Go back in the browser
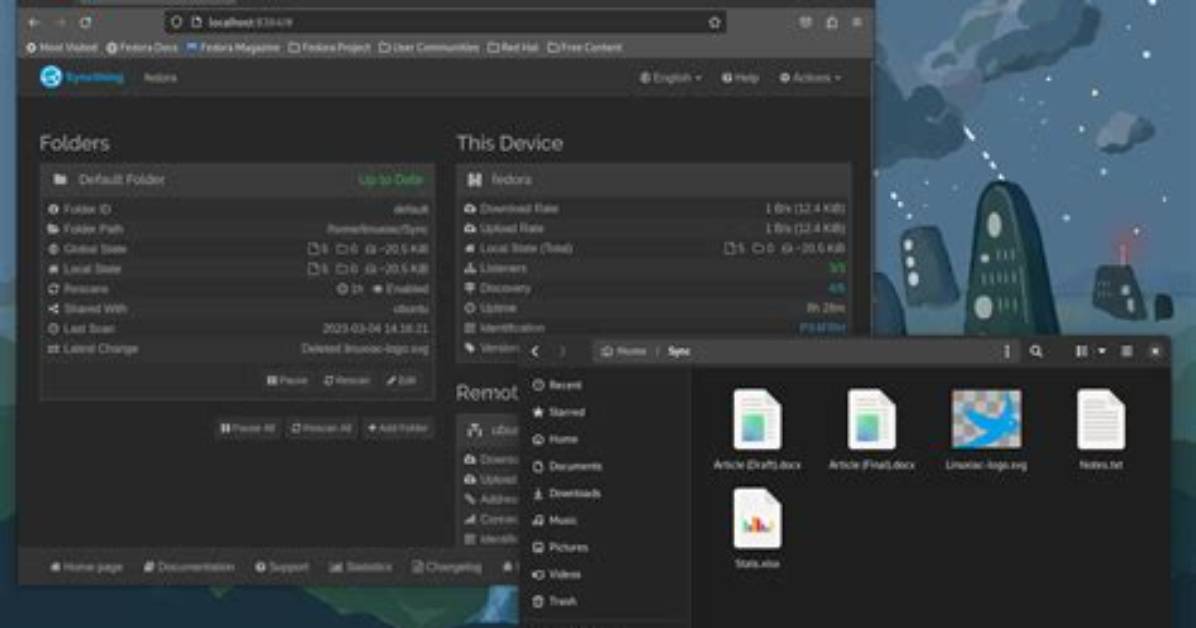Image resolution: width=1196 pixels, height=628 pixels. coord(34,23)
